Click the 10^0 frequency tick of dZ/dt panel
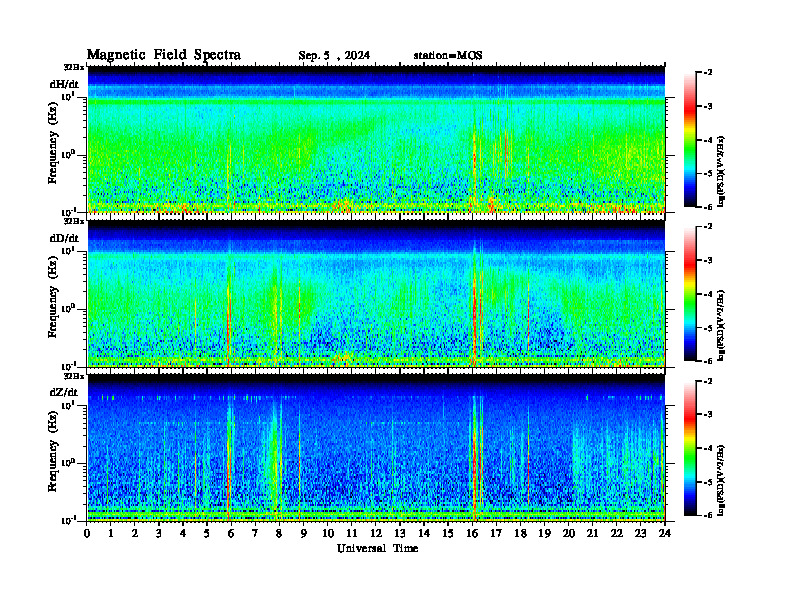The height and width of the screenshot is (612, 792). click(x=68, y=462)
